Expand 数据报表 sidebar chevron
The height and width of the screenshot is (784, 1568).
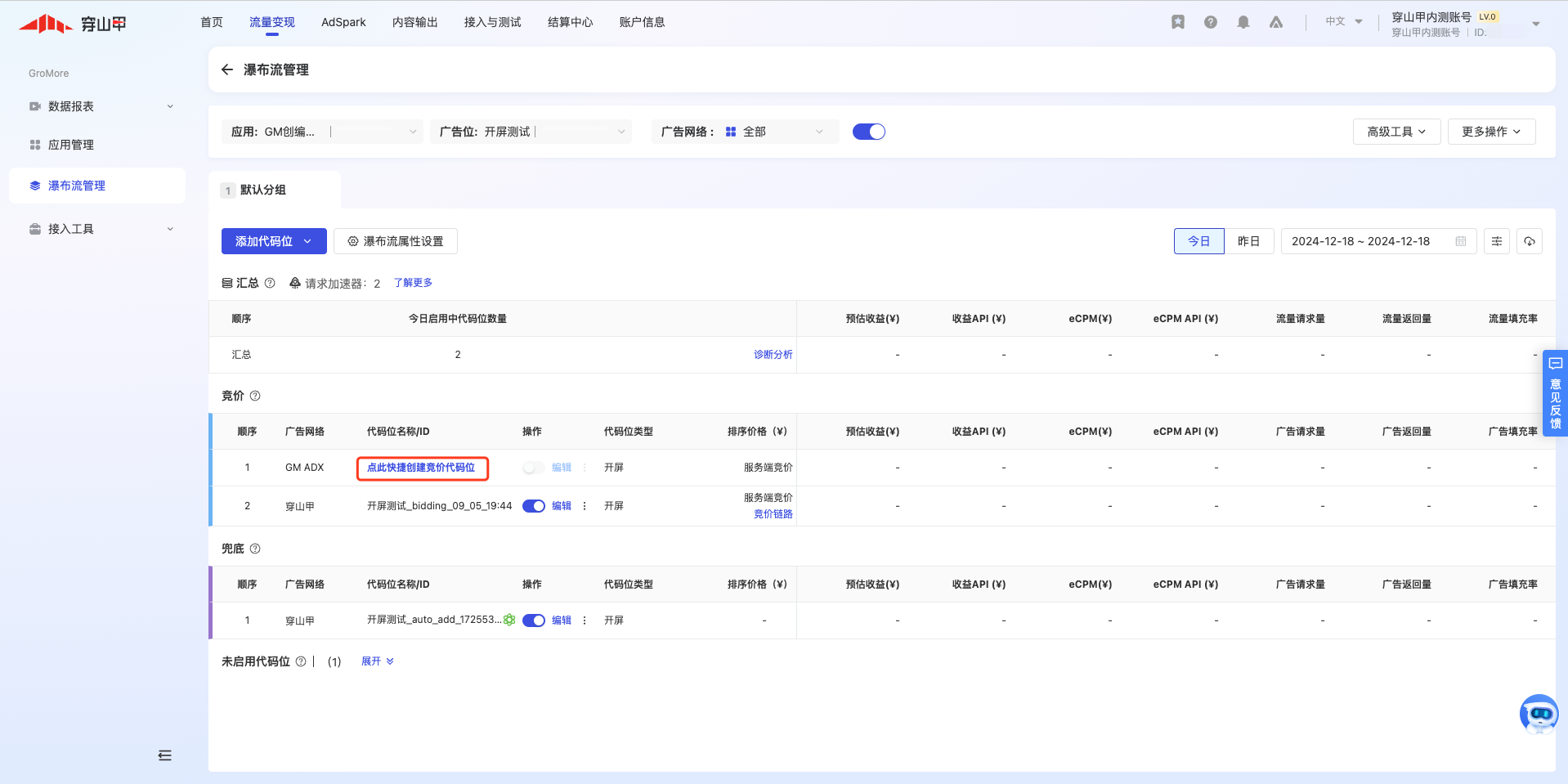coord(170,106)
